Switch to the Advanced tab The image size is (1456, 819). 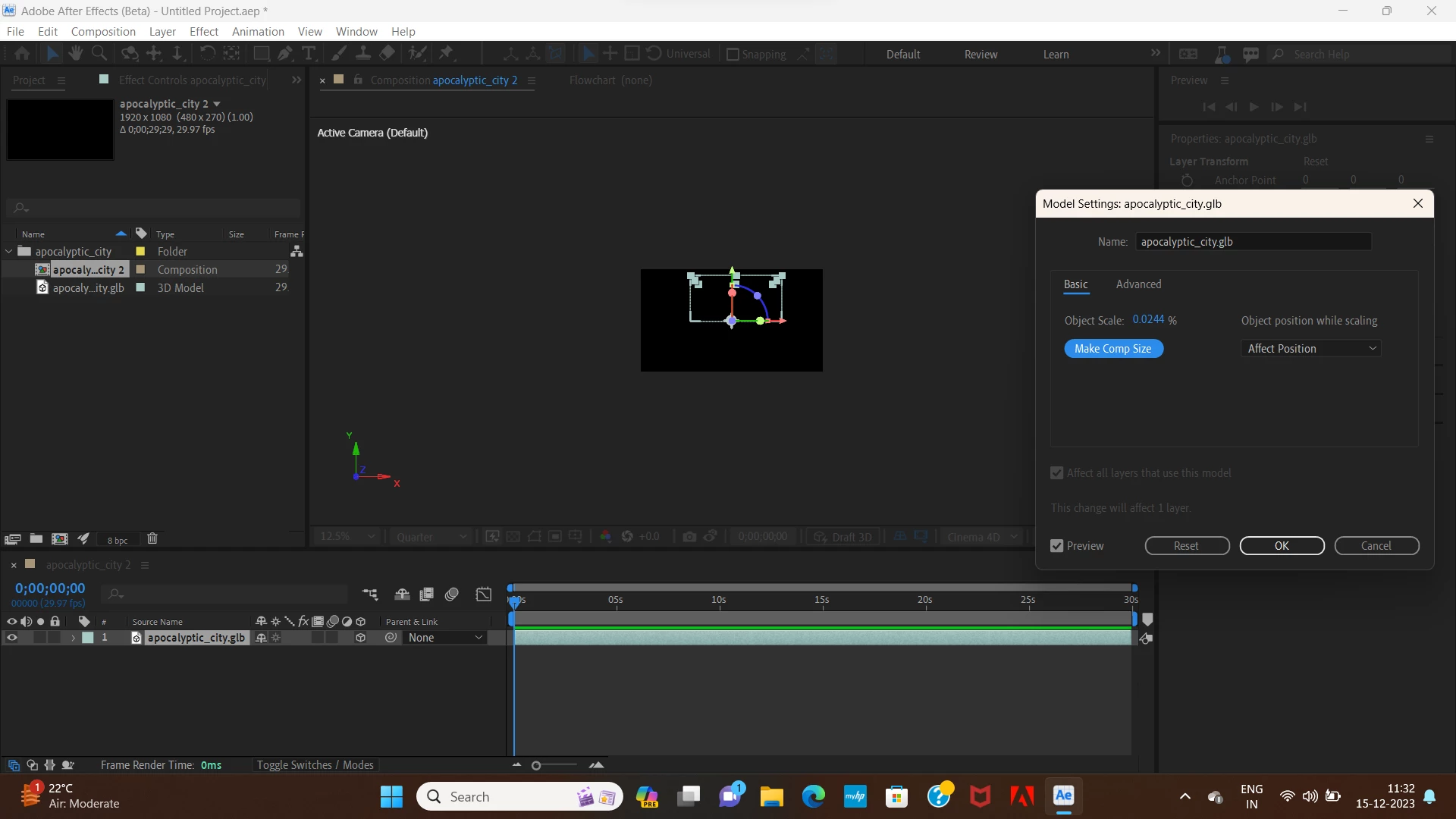[1138, 284]
